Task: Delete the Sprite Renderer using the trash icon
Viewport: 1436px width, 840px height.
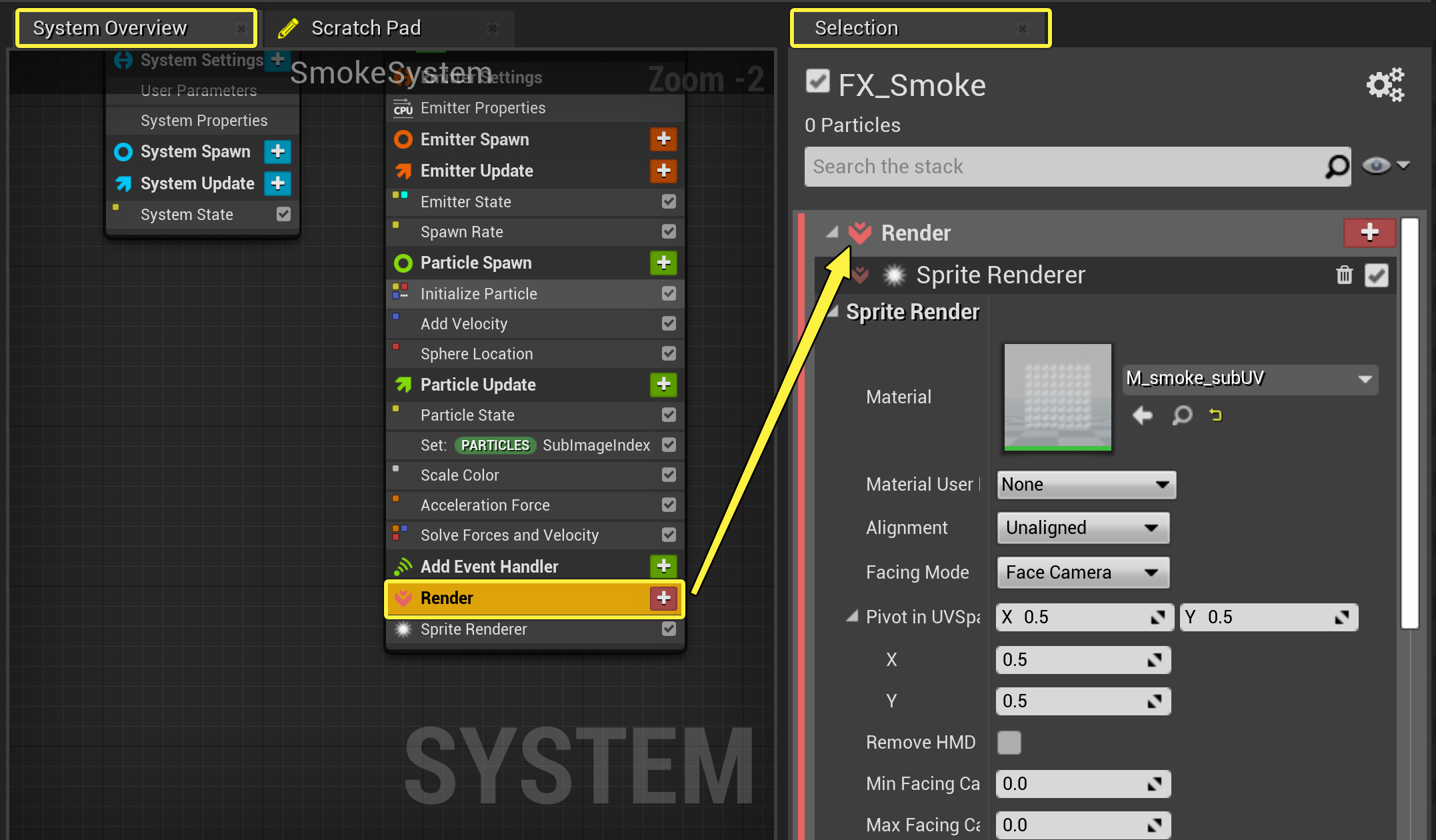Action: 1345,275
